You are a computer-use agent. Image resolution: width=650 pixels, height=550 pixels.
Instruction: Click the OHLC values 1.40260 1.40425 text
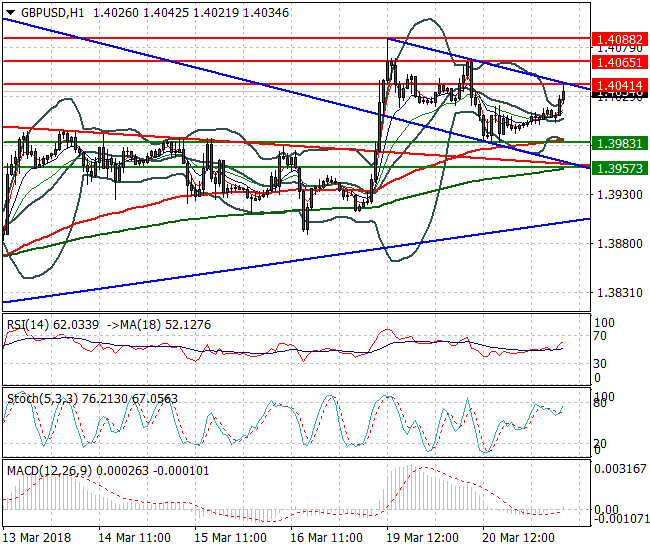[141, 13]
